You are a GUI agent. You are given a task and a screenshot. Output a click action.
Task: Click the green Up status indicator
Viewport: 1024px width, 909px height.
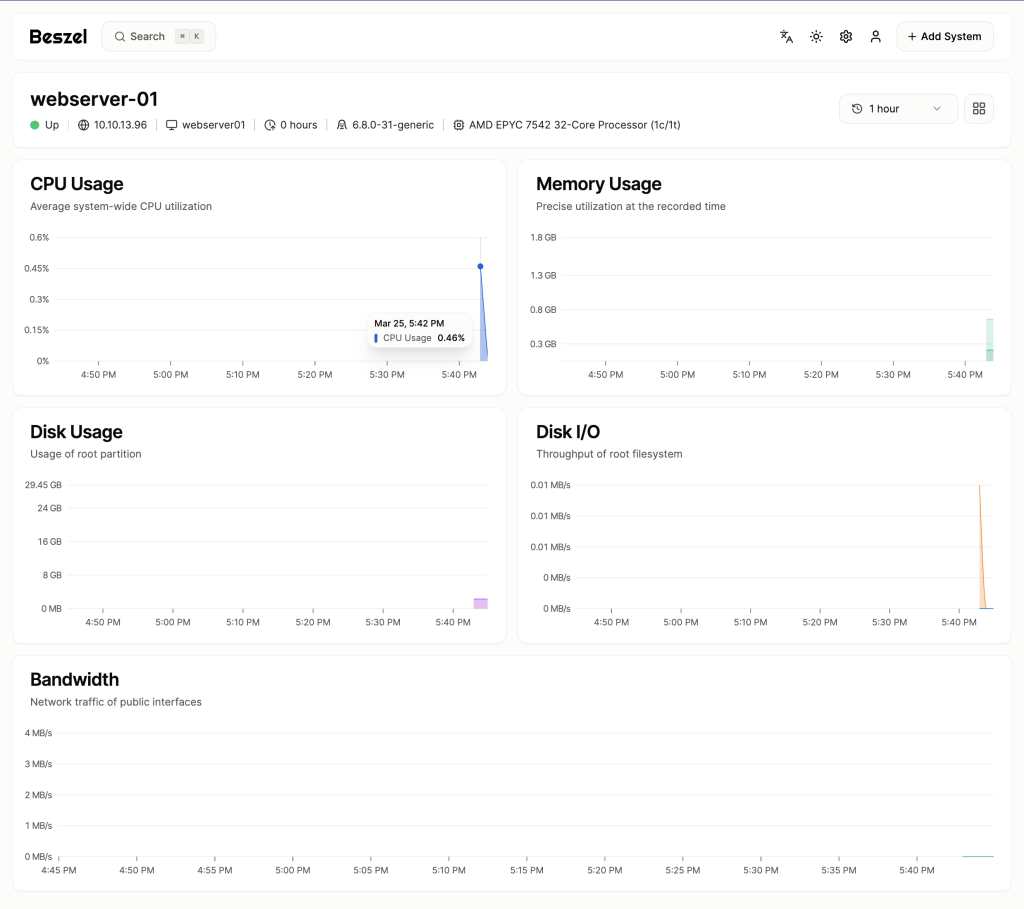click(35, 125)
